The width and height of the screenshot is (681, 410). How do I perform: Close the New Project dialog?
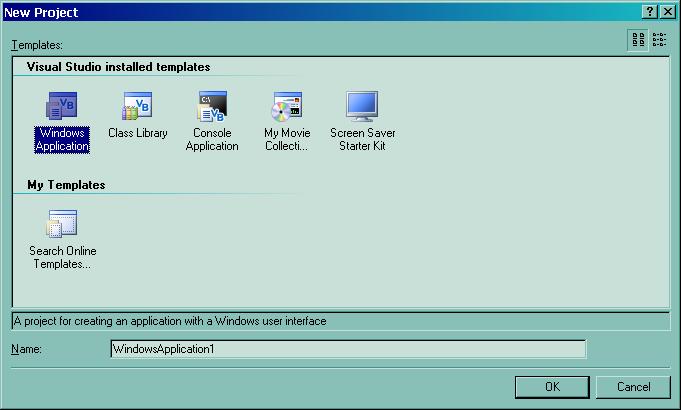[668, 12]
